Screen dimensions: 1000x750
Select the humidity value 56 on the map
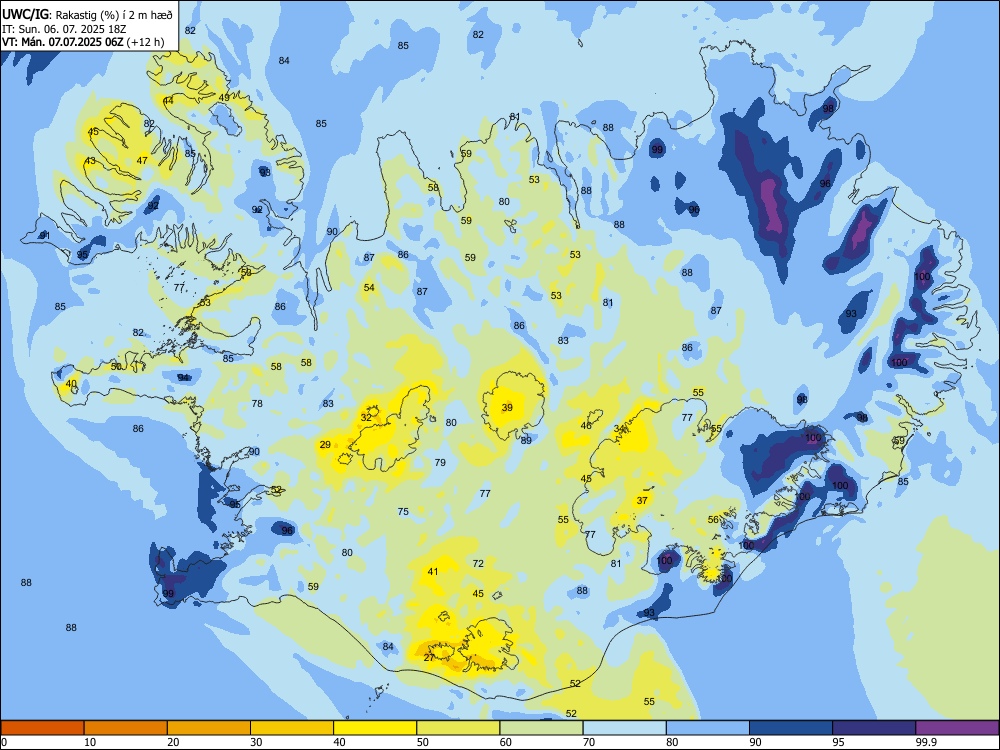tap(714, 520)
